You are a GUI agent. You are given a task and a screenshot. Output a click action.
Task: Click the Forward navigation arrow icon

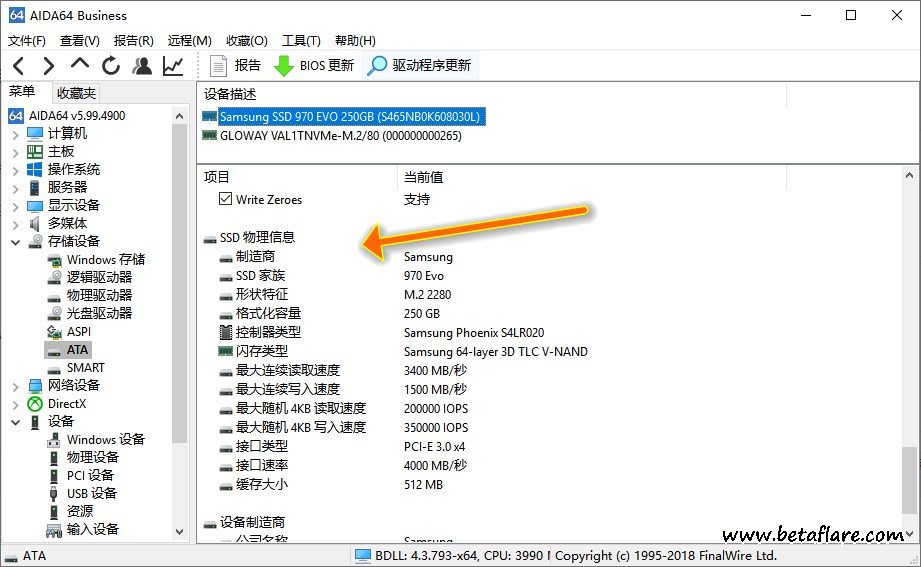[48, 66]
